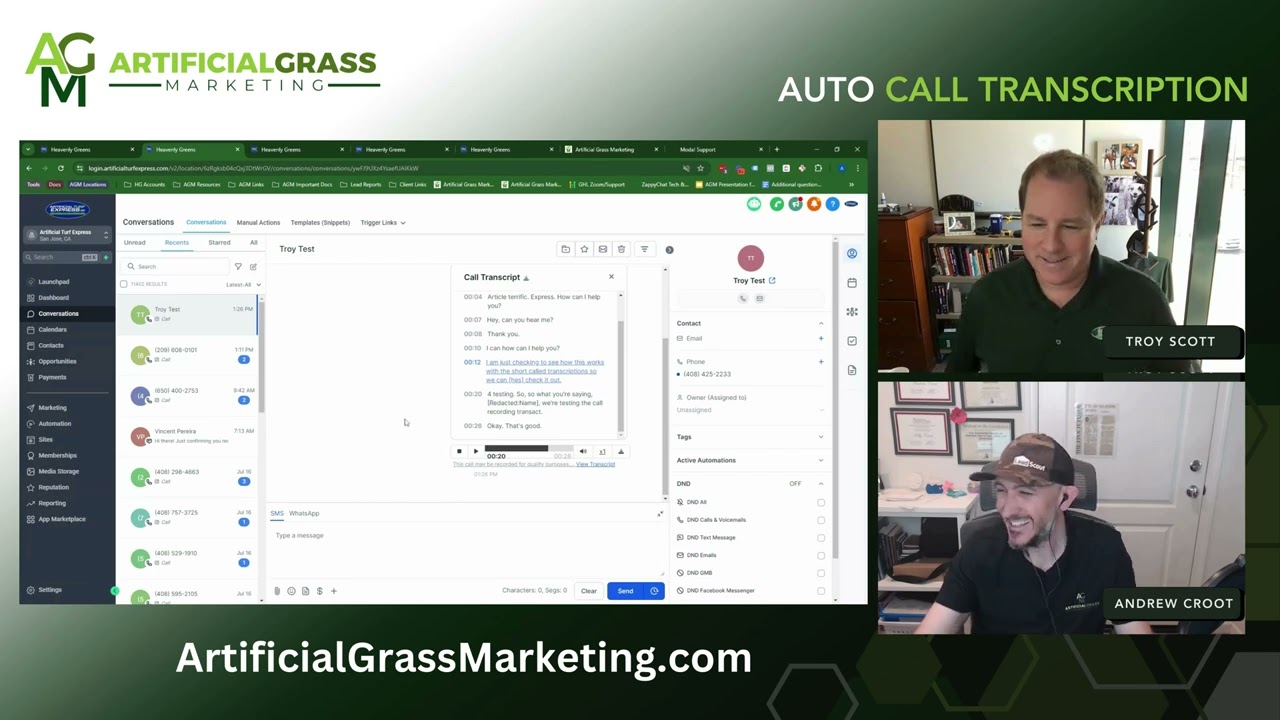Switch to the Starred tab
The height and width of the screenshot is (720, 1280).
tap(219, 243)
